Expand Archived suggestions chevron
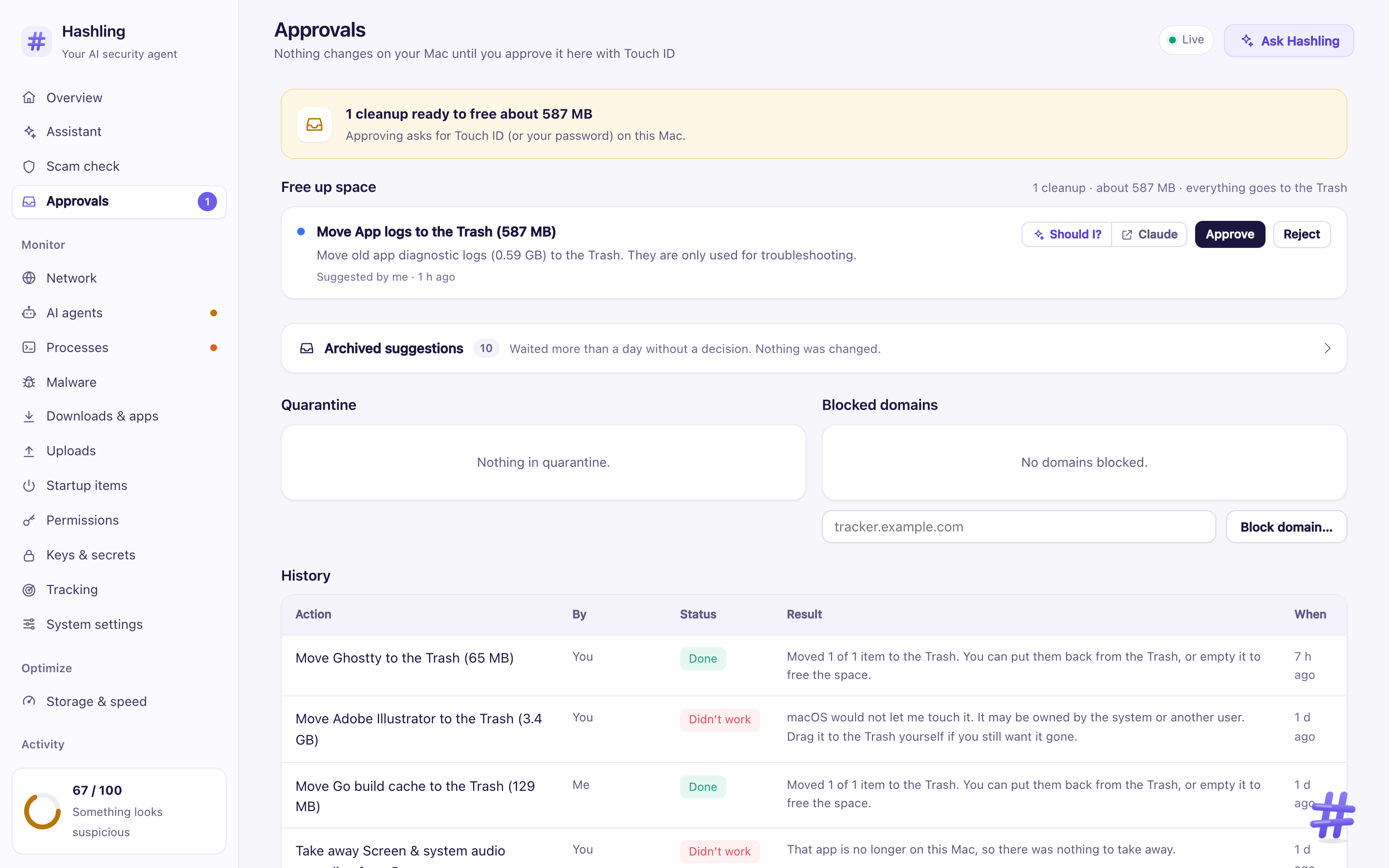1389x868 pixels. [1328, 349]
